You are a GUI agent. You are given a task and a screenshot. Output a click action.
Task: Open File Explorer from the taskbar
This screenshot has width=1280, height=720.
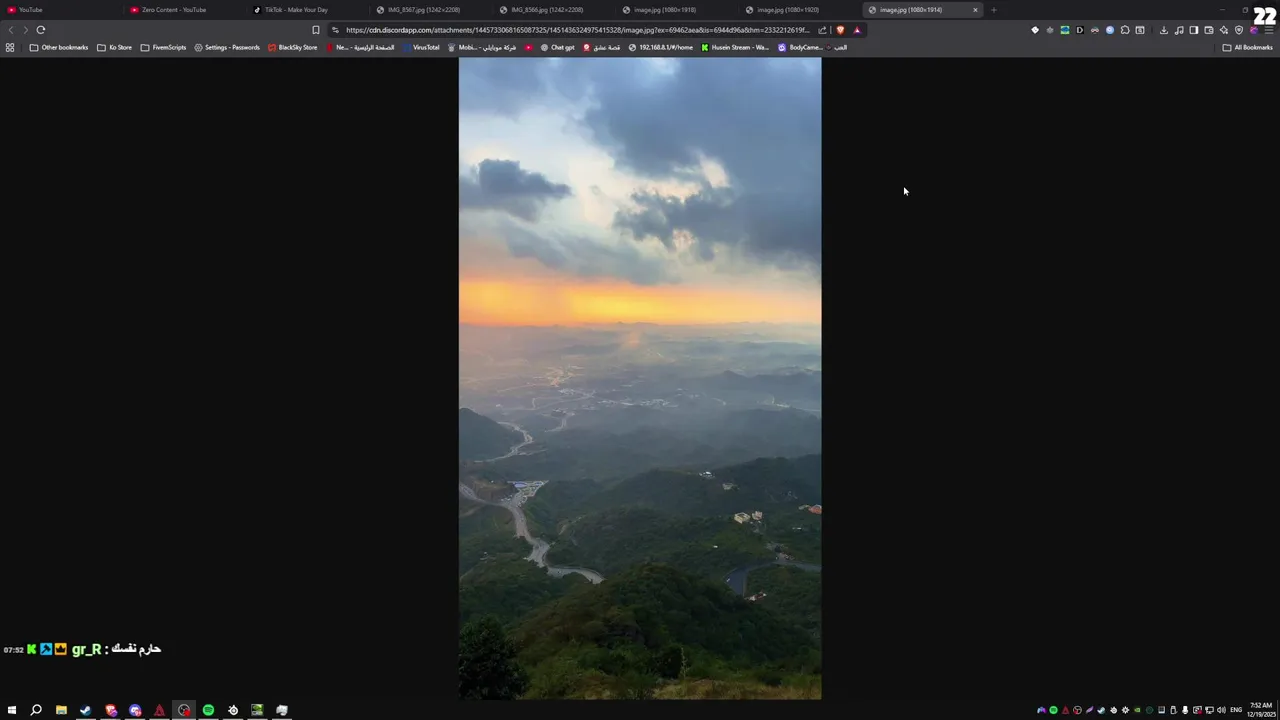(61, 710)
